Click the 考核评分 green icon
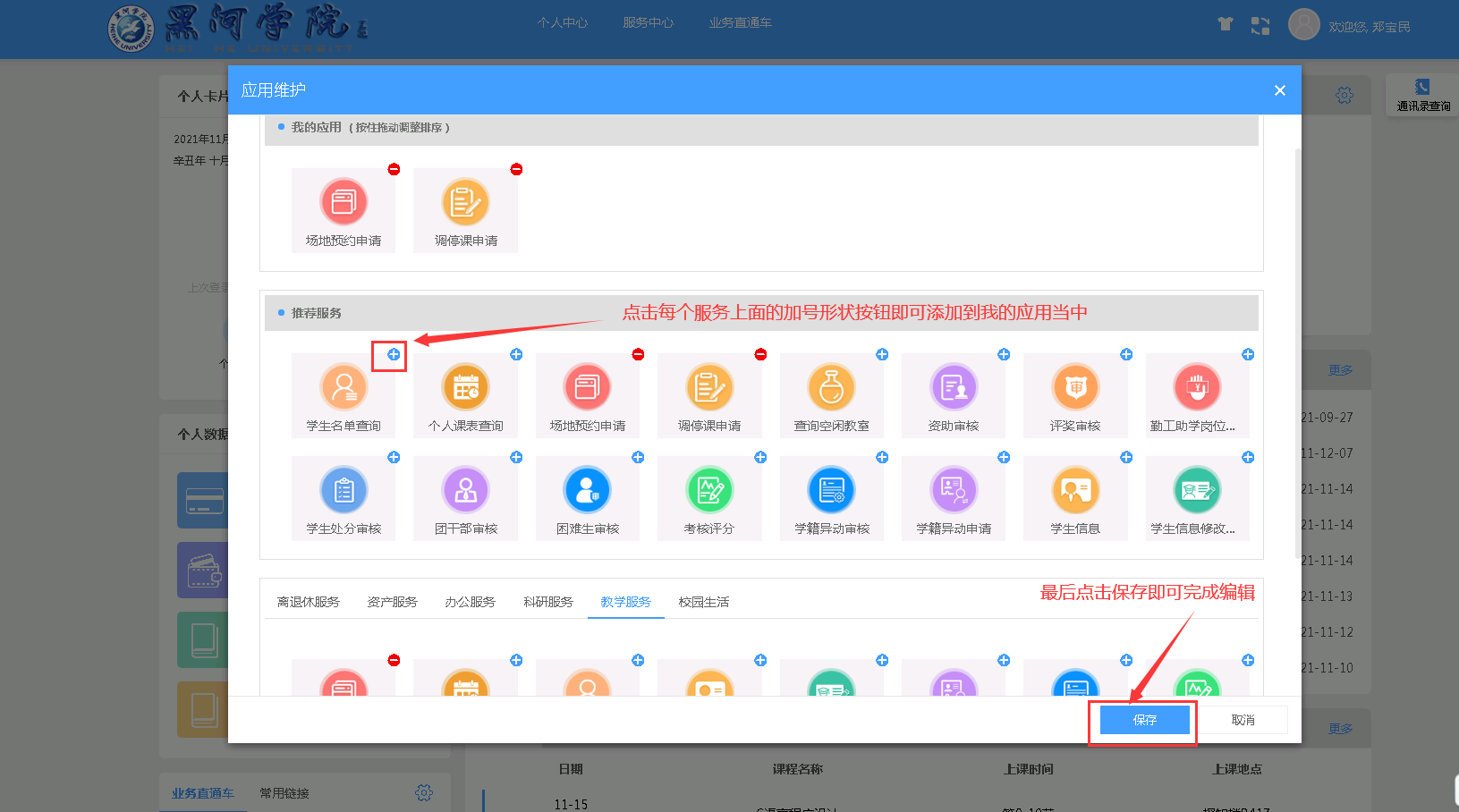1459x812 pixels. tap(709, 490)
